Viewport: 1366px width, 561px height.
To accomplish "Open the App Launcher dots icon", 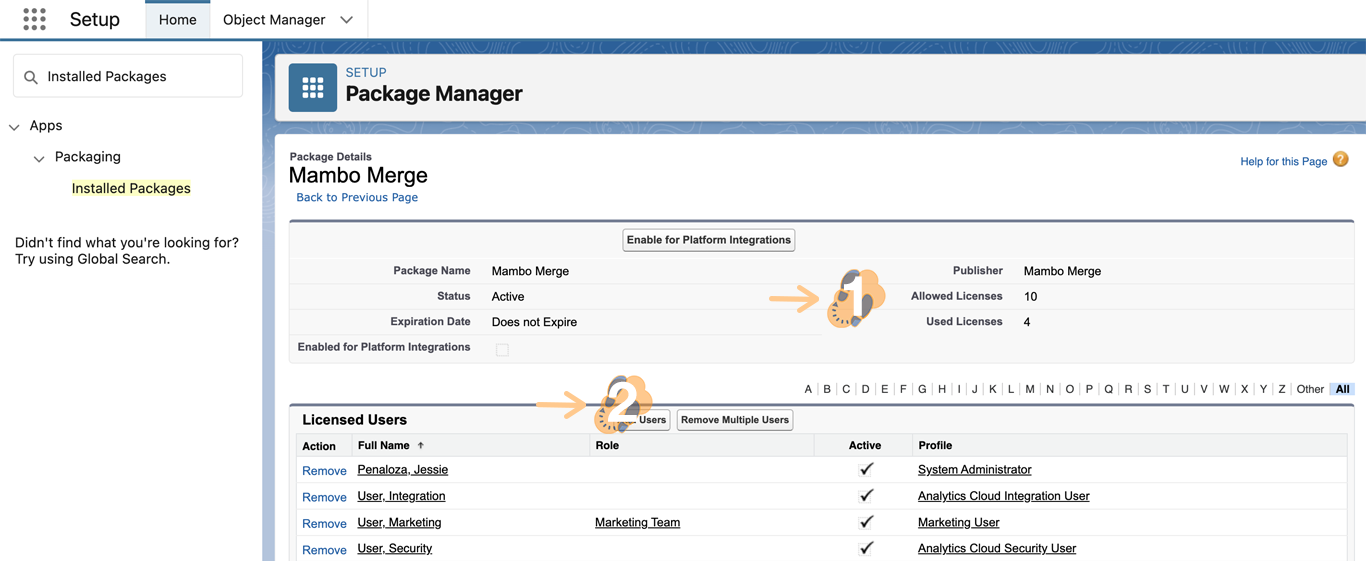I will click(x=34, y=19).
